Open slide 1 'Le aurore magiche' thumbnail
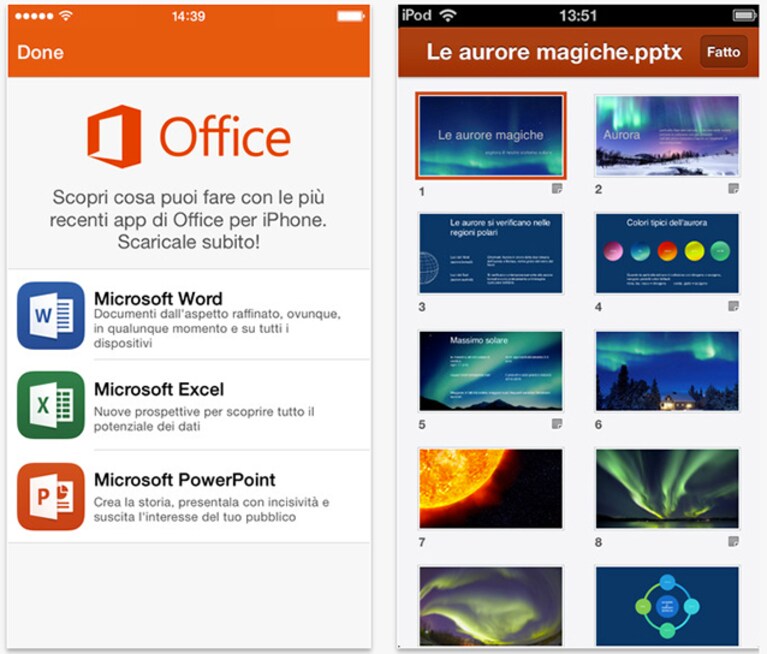 coord(491,135)
